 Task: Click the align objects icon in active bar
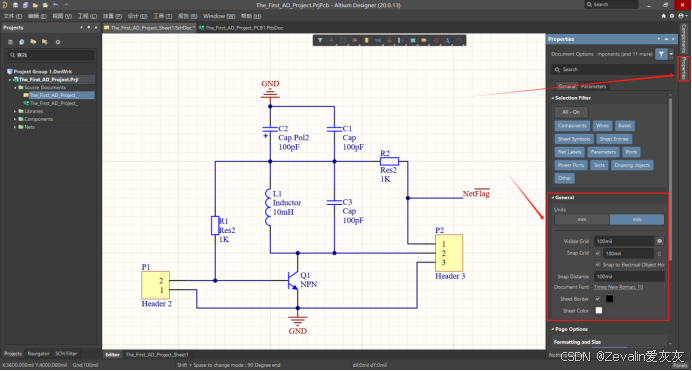pyautogui.click(x=354, y=40)
